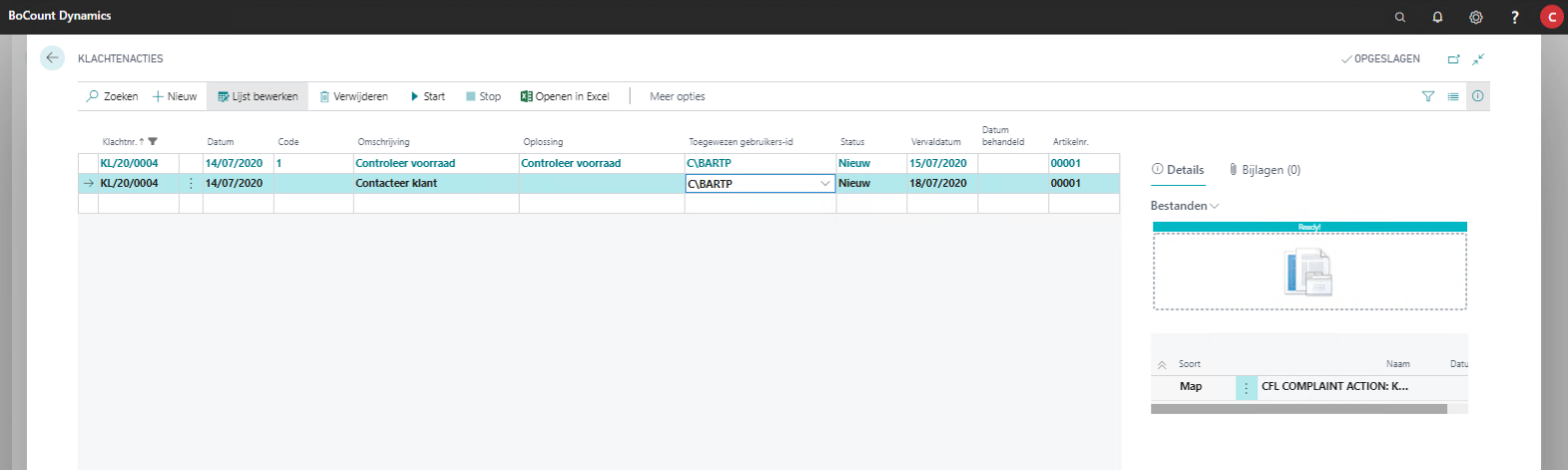Image resolution: width=1568 pixels, height=470 pixels.
Task: Click the Verwijderen button
Action: tap(353, 97)
